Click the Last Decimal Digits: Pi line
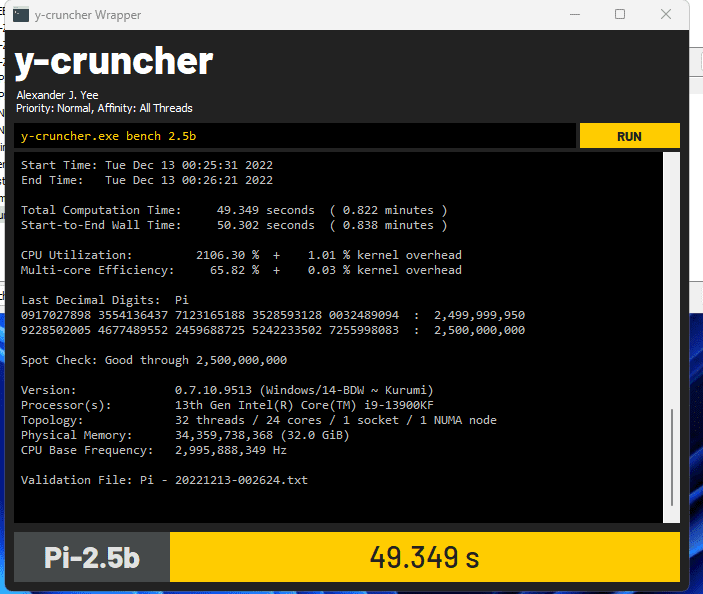This screenshot has height=594, width=703. click(105, 300)
